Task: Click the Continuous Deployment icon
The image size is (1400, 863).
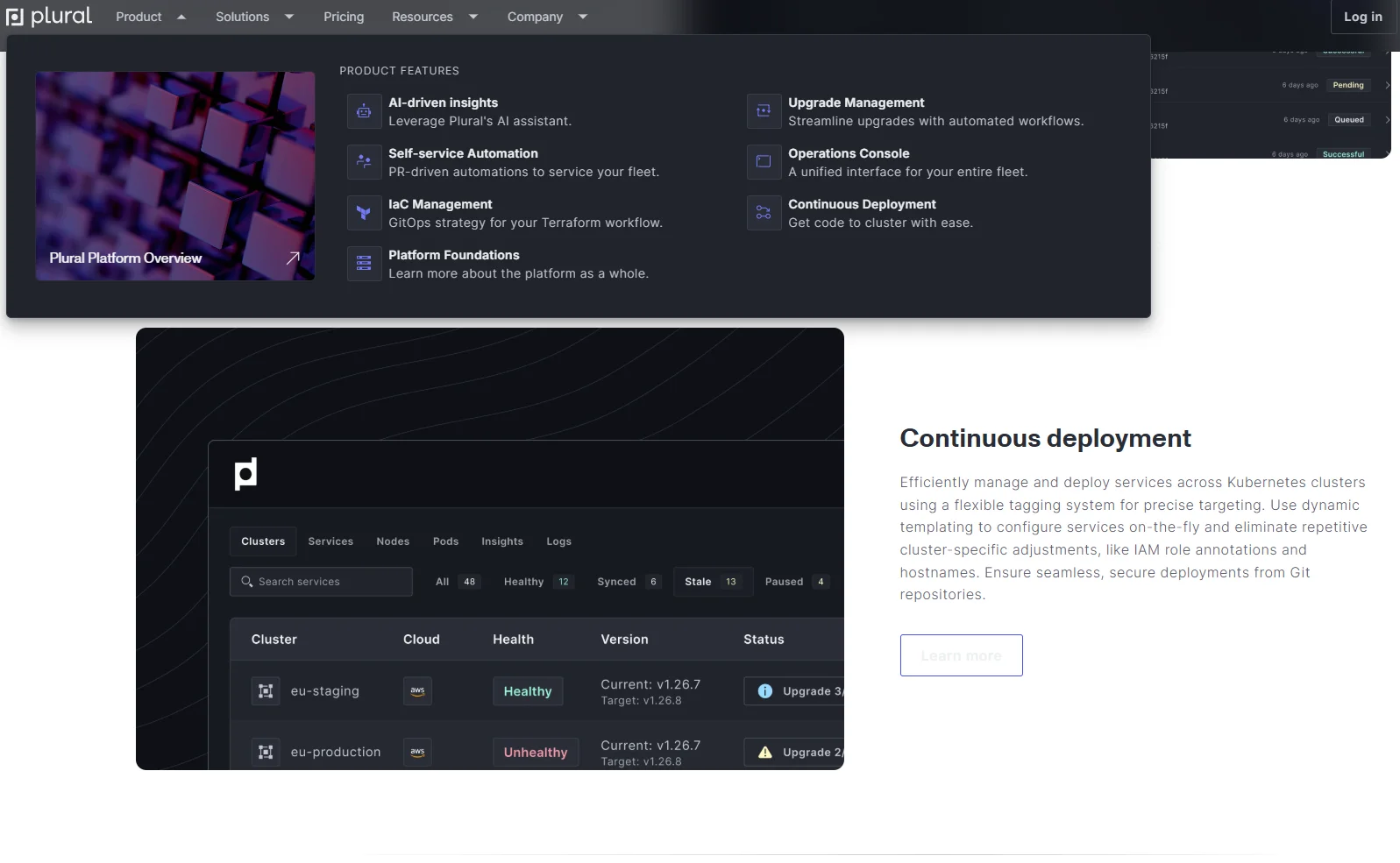Action: tap(764, 213)
